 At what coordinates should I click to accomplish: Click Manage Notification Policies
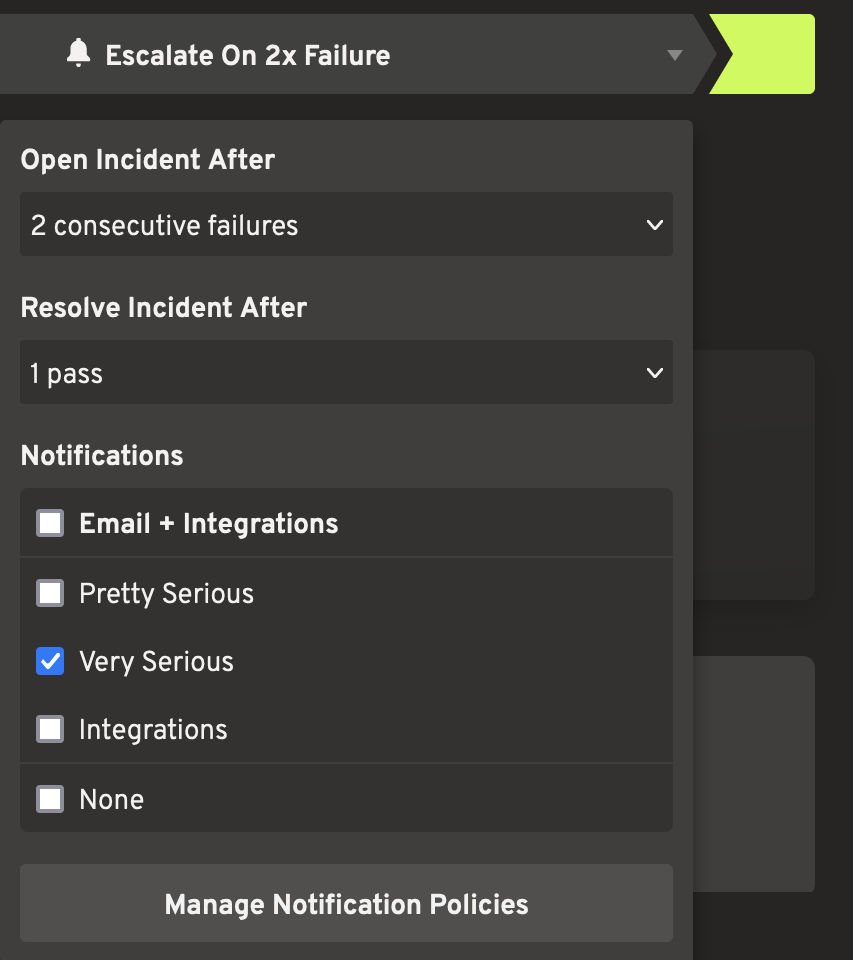[x=346, y=903]
